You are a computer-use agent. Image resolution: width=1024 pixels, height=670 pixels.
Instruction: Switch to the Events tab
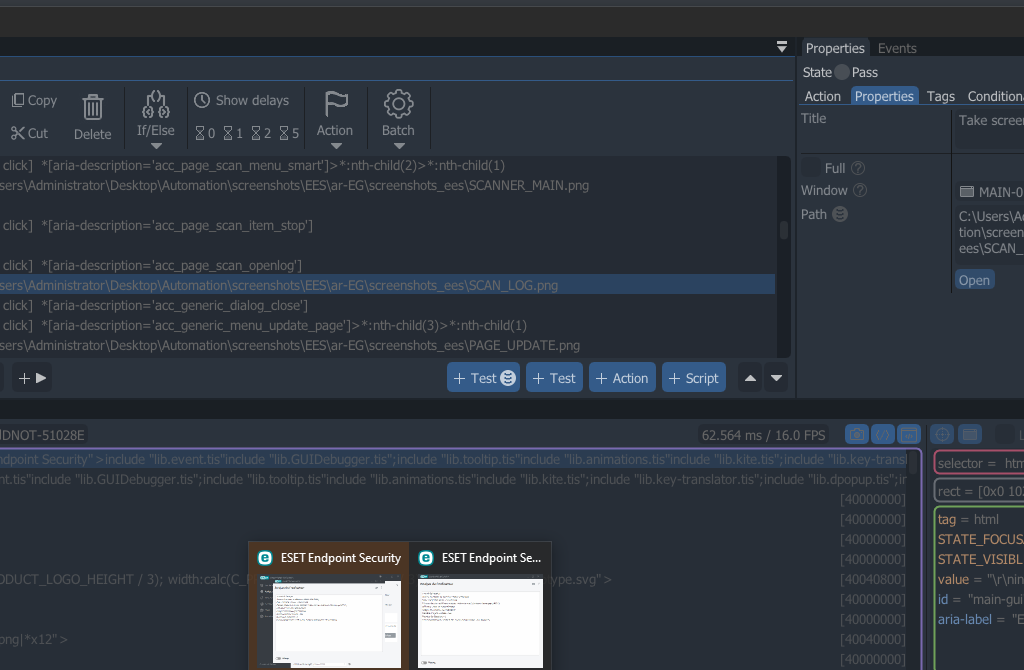pyautogui.click(x=897, y=48)
